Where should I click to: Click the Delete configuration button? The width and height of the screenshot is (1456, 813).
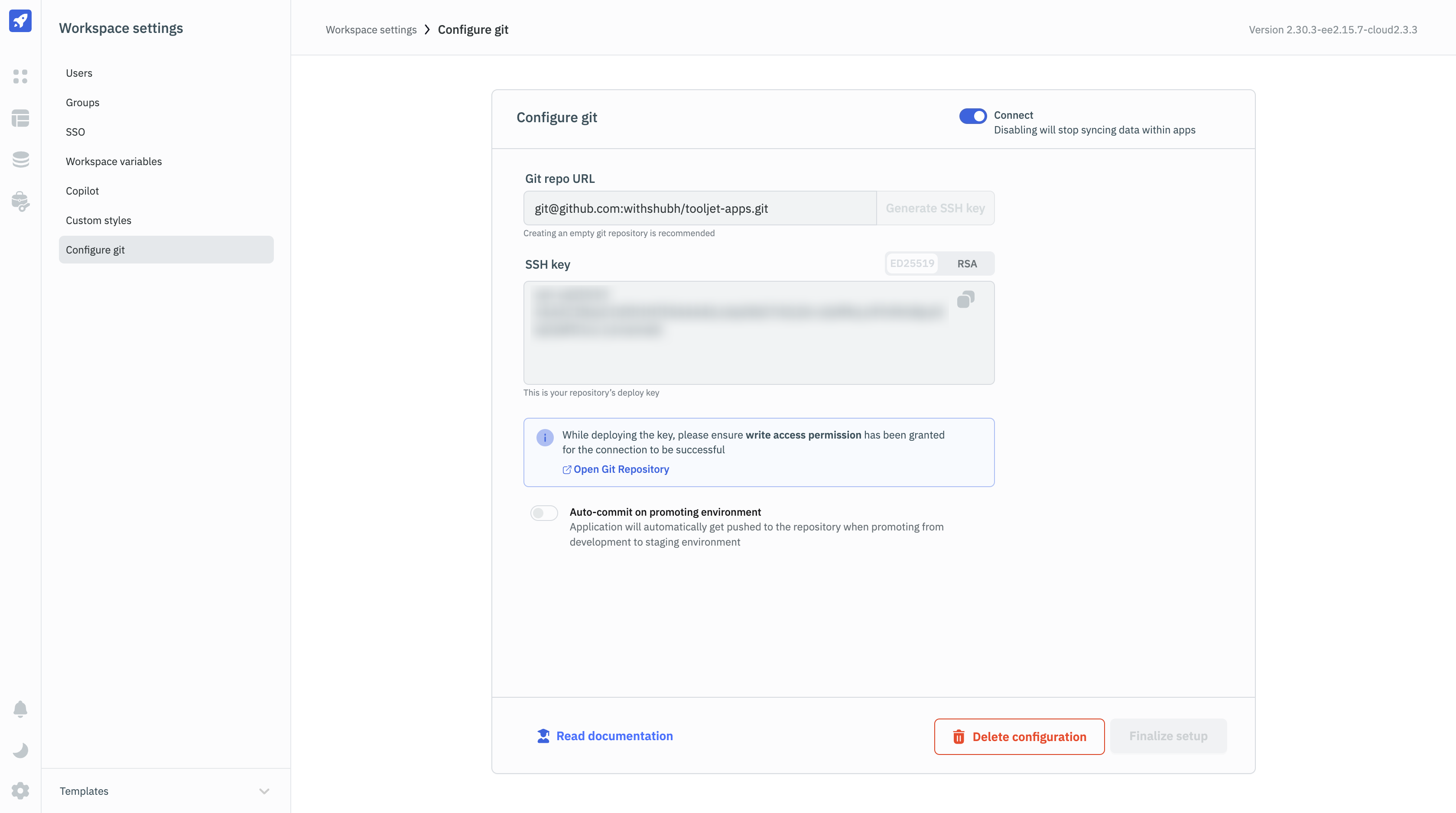1019,737
